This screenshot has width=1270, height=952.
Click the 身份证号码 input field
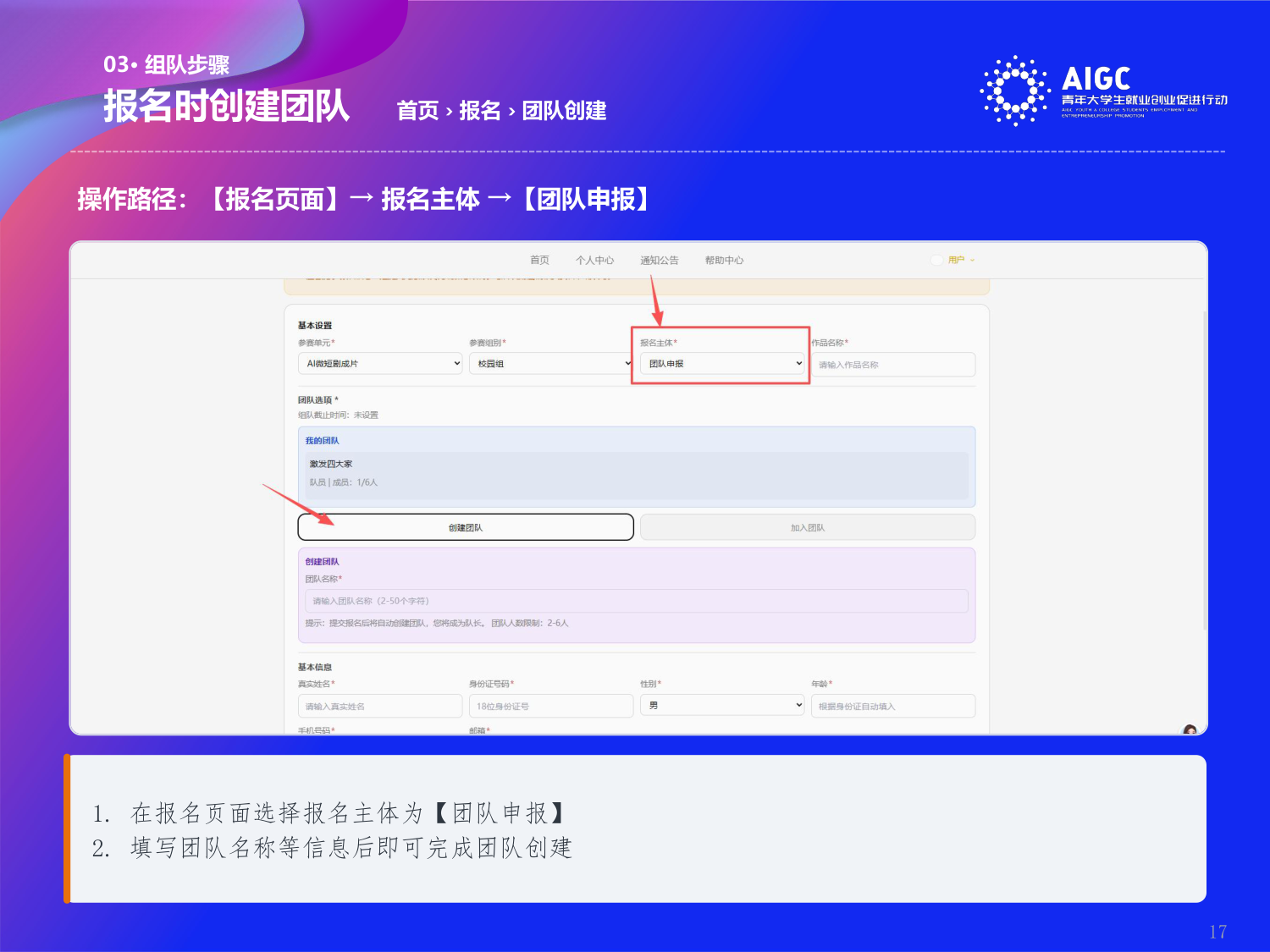tap(551, 706)
